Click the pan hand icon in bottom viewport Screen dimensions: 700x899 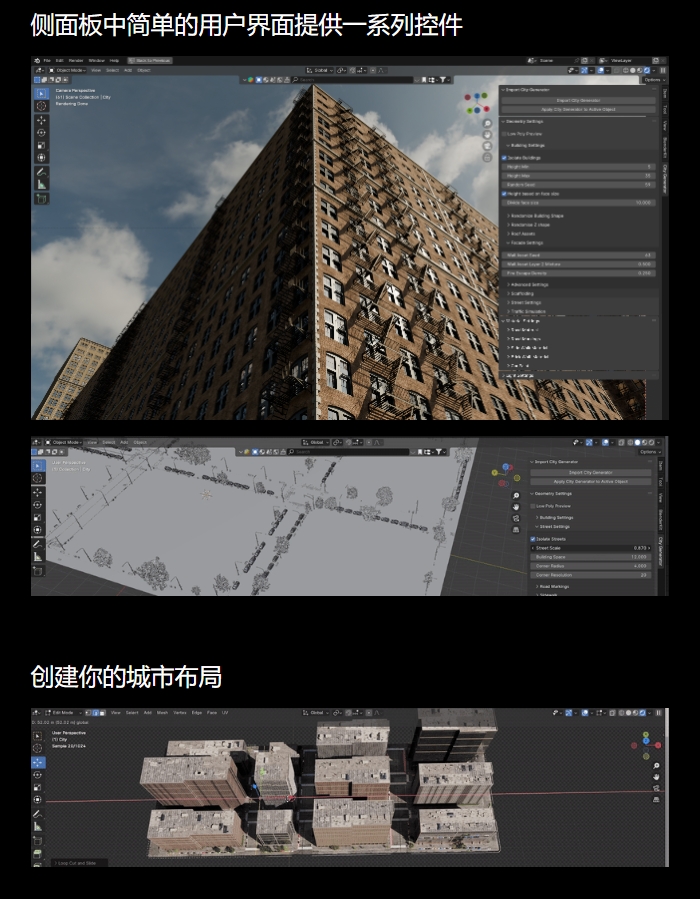click(656, 777)
